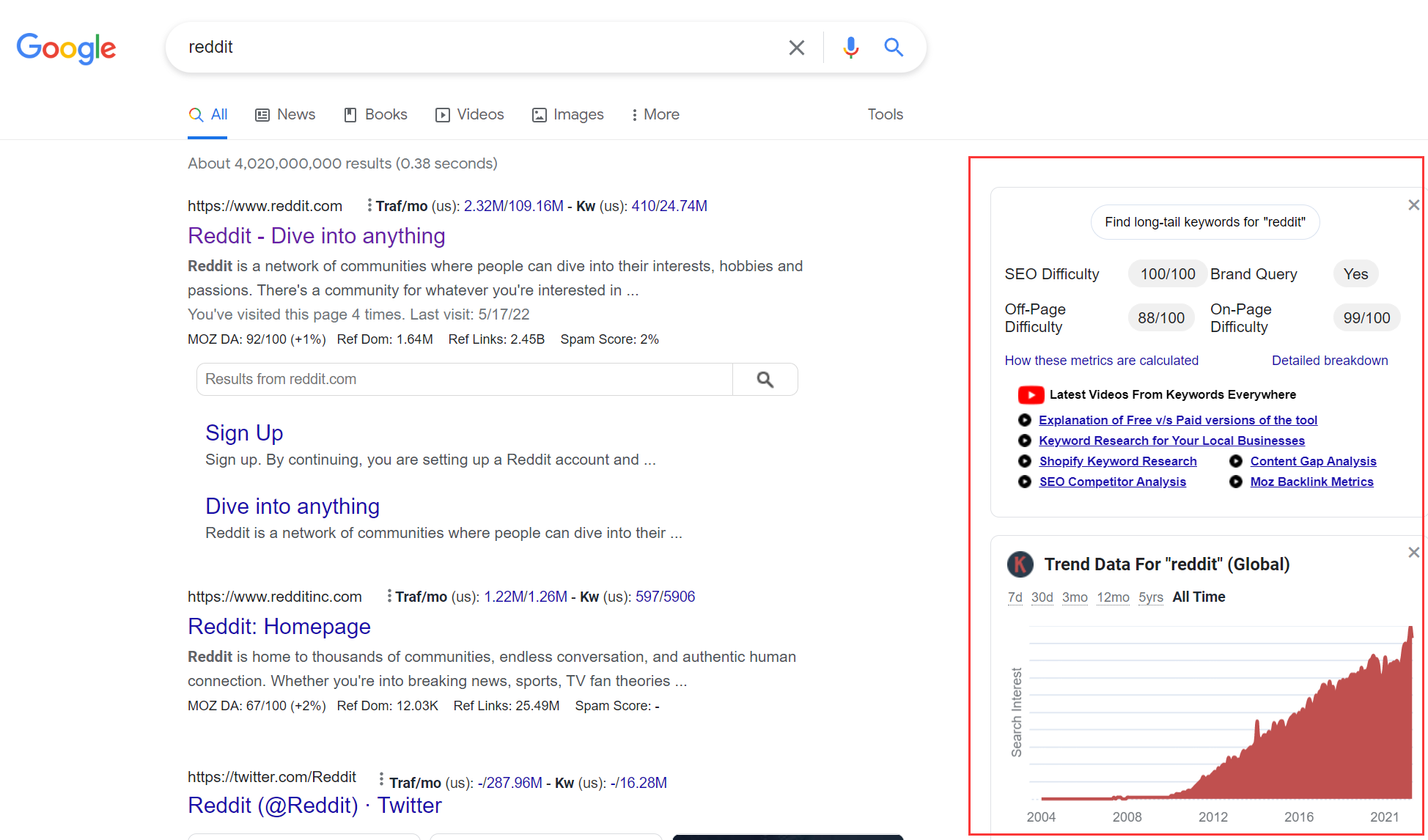Open Reddit - Dive into anything result
1428x840 pixels.
pyautogui.click(x=317, y=236)
